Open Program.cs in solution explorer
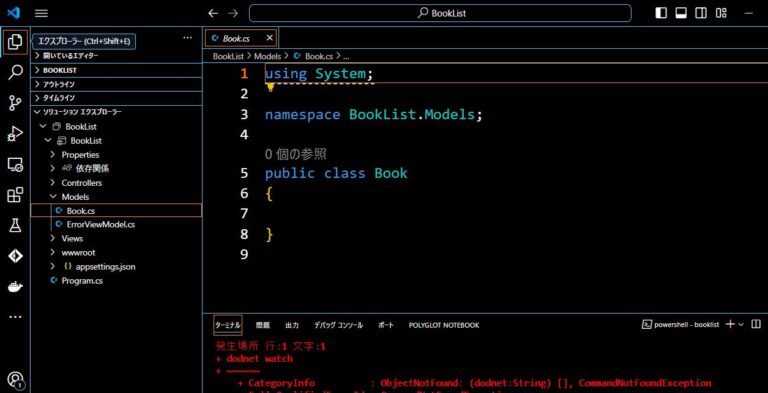This screenshot has height=393, width=768. pos(82,281)
